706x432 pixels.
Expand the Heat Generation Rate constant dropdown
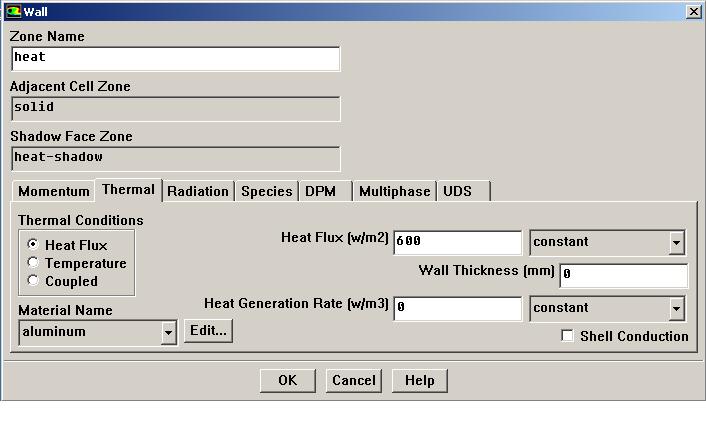pyautogui.click(x=677, y=309)
